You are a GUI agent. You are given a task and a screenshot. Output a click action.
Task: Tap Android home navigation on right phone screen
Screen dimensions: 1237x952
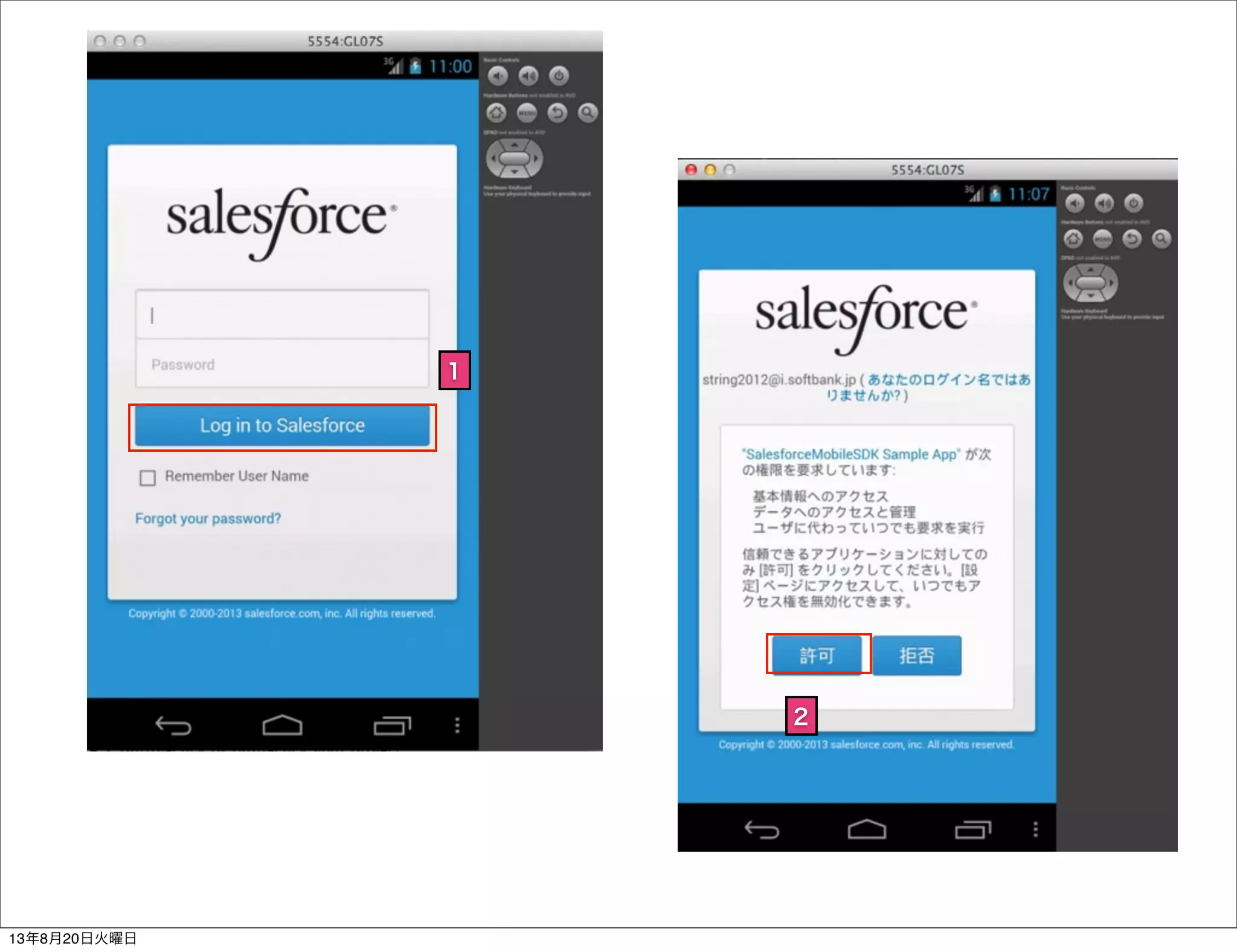point(867,829)
